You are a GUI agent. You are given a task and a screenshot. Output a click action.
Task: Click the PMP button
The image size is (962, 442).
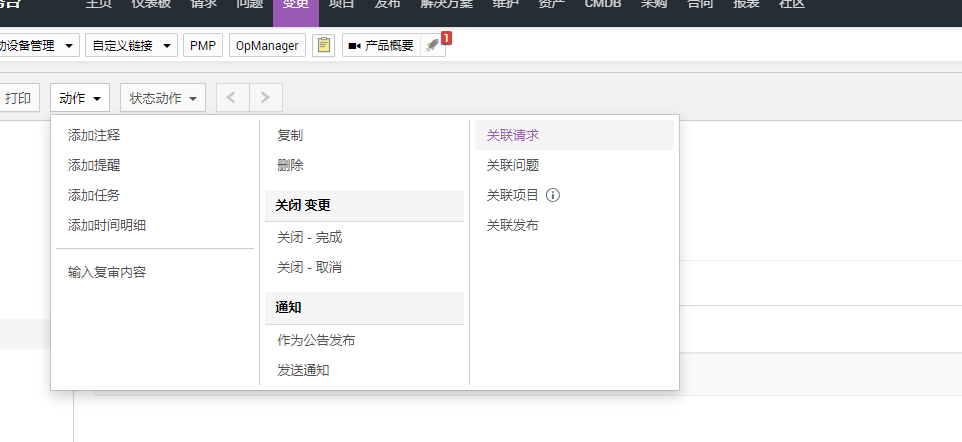(x=203, y=46)
